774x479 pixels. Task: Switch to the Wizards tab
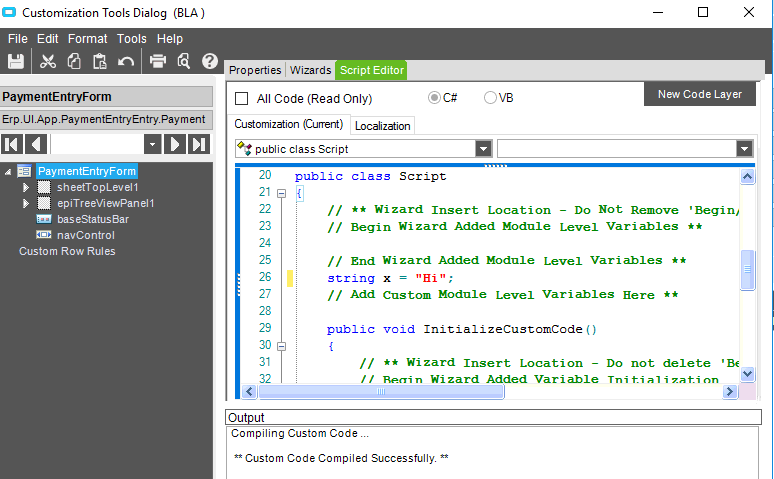(x=310, y=70)
